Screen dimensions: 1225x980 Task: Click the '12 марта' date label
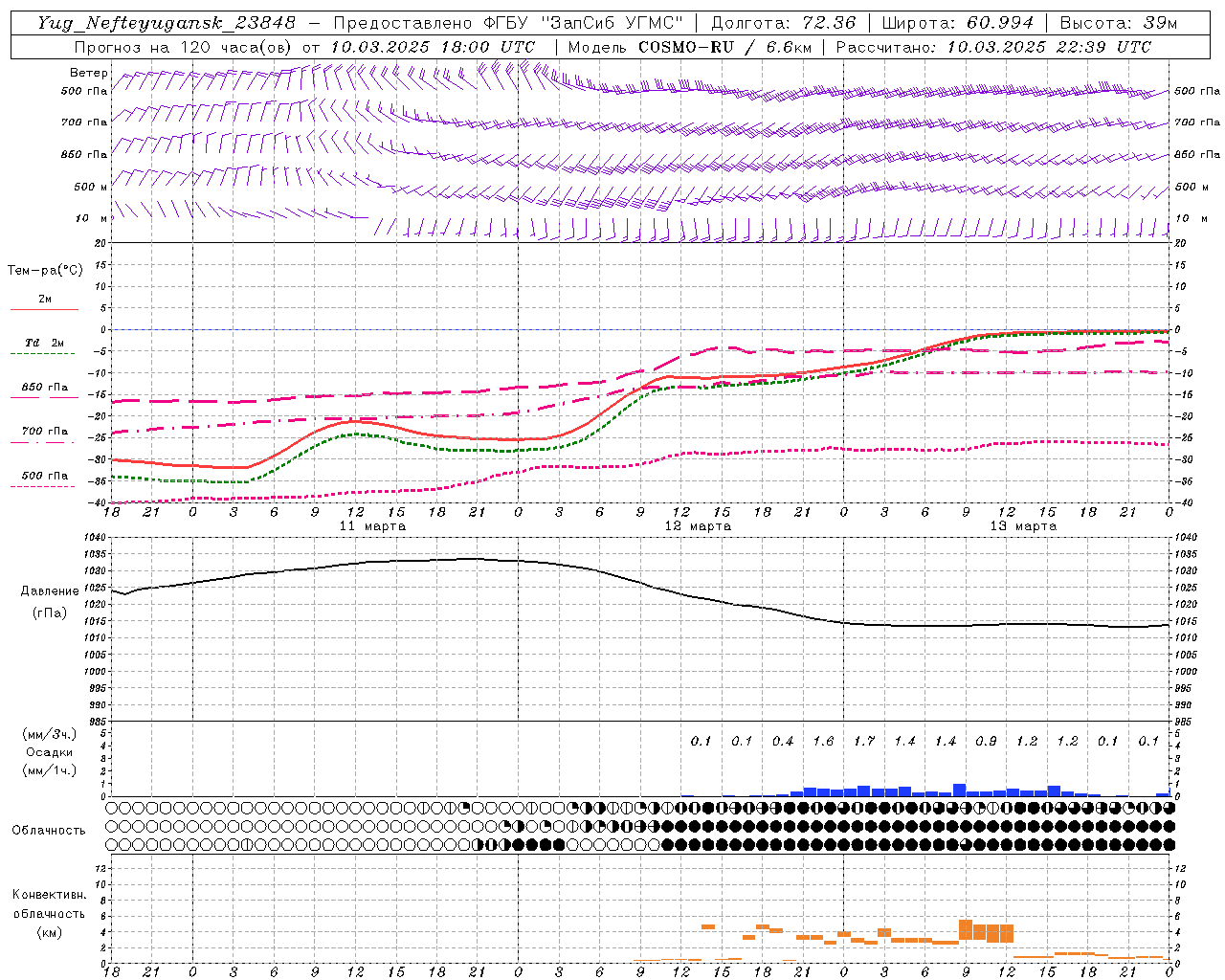pos(698,526)
